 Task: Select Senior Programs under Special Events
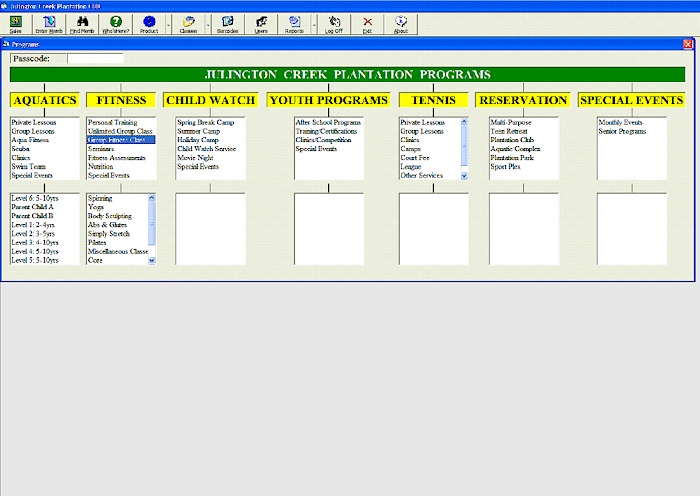coord(622,131)
